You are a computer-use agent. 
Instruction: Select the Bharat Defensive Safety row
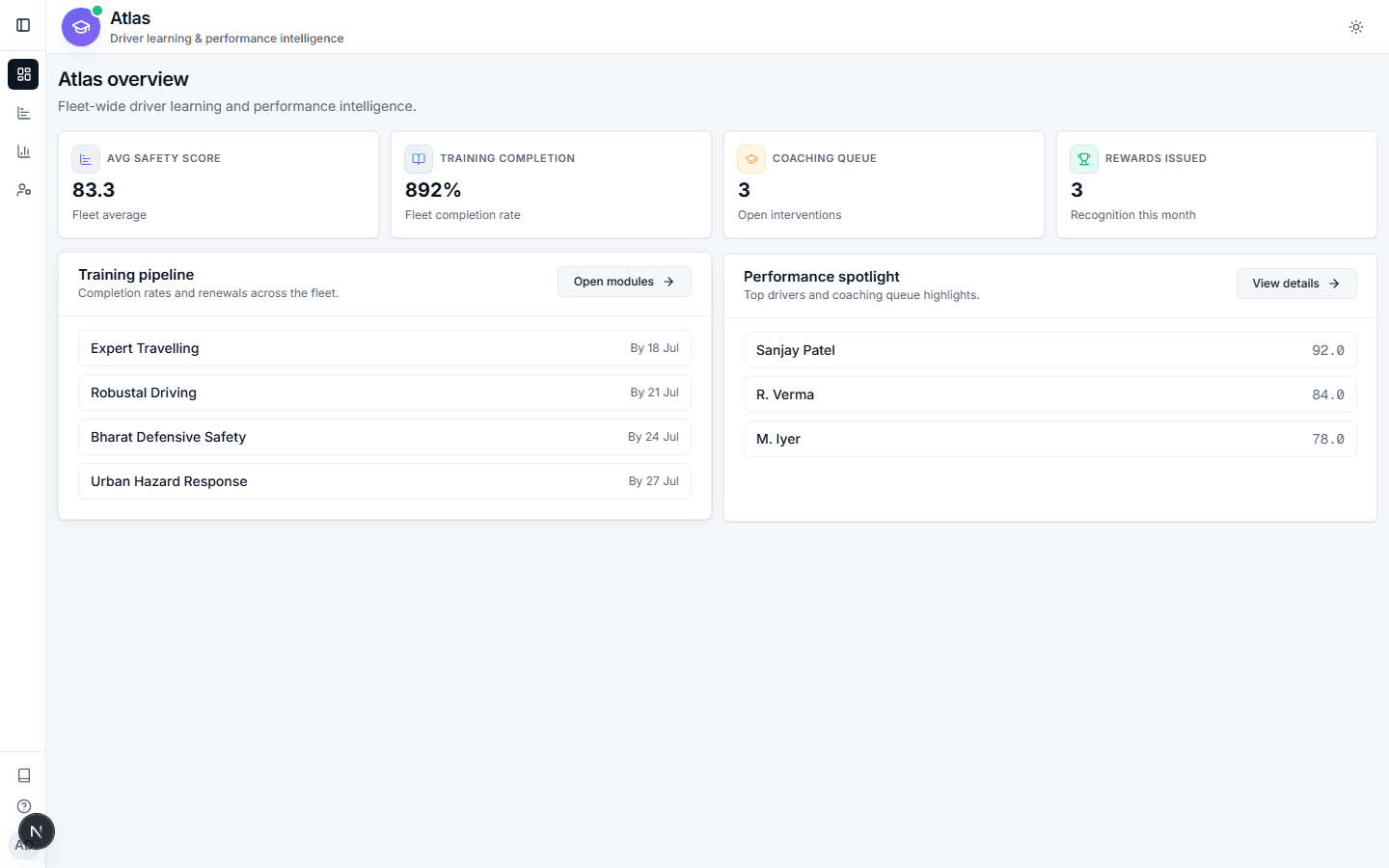click(385, 437)
